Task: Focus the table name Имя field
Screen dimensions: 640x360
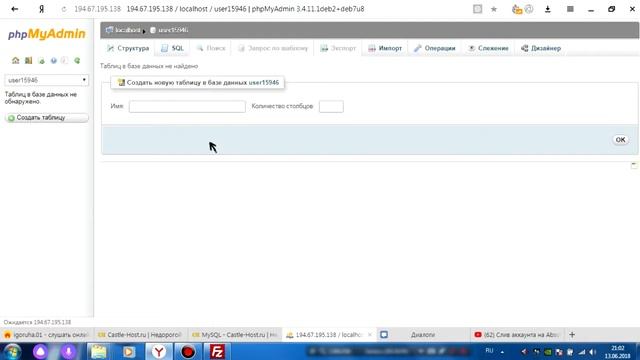Action: [187, 107]
